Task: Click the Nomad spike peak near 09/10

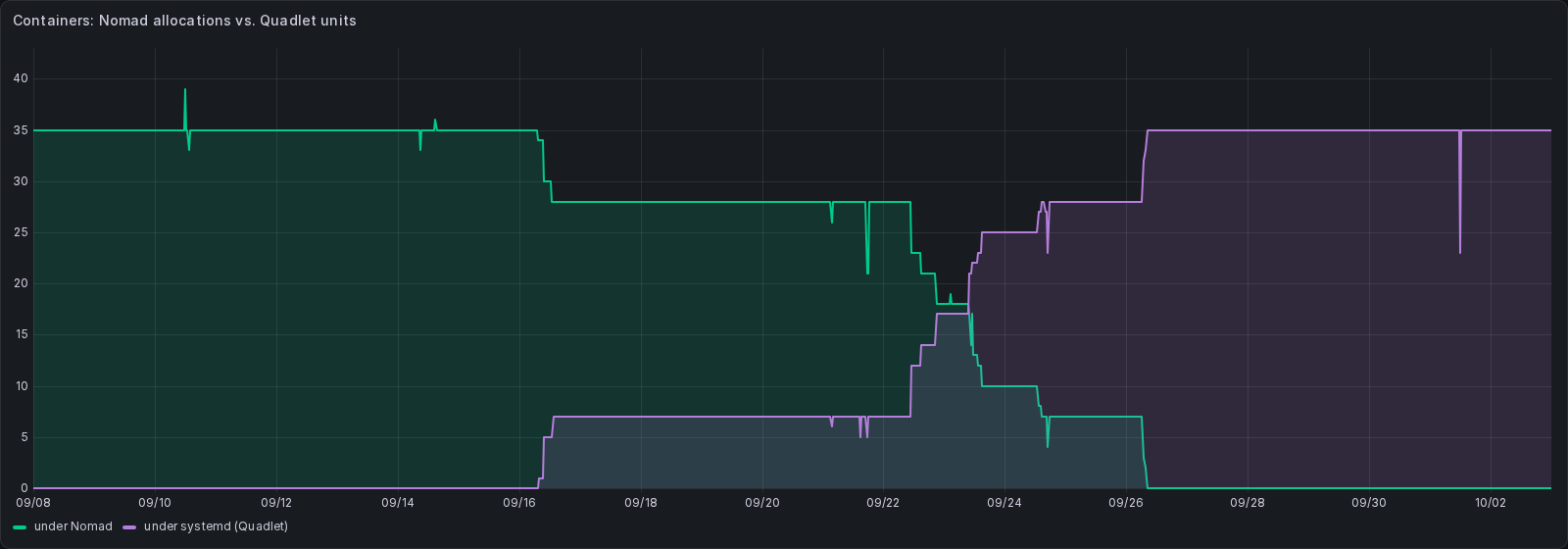Action: point(184,89)
